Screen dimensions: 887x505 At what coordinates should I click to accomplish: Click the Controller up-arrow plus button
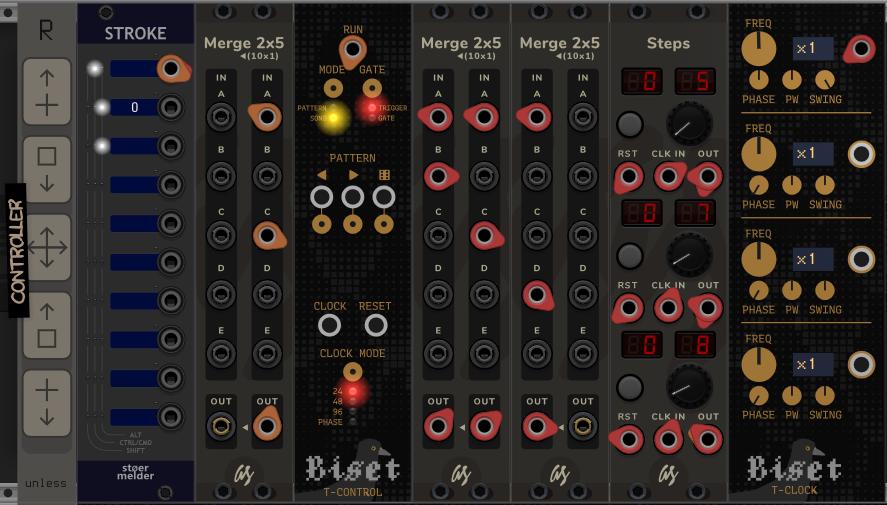pos(47,92)
